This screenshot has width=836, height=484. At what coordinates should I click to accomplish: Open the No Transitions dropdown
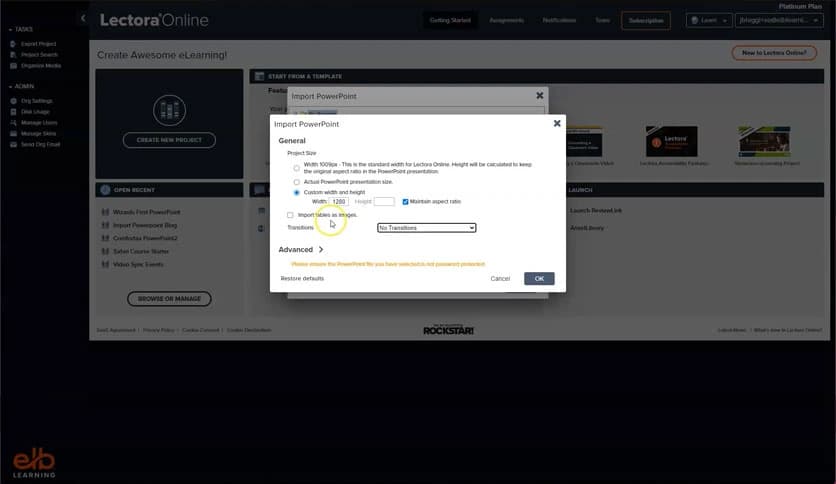tap(427, 228)
